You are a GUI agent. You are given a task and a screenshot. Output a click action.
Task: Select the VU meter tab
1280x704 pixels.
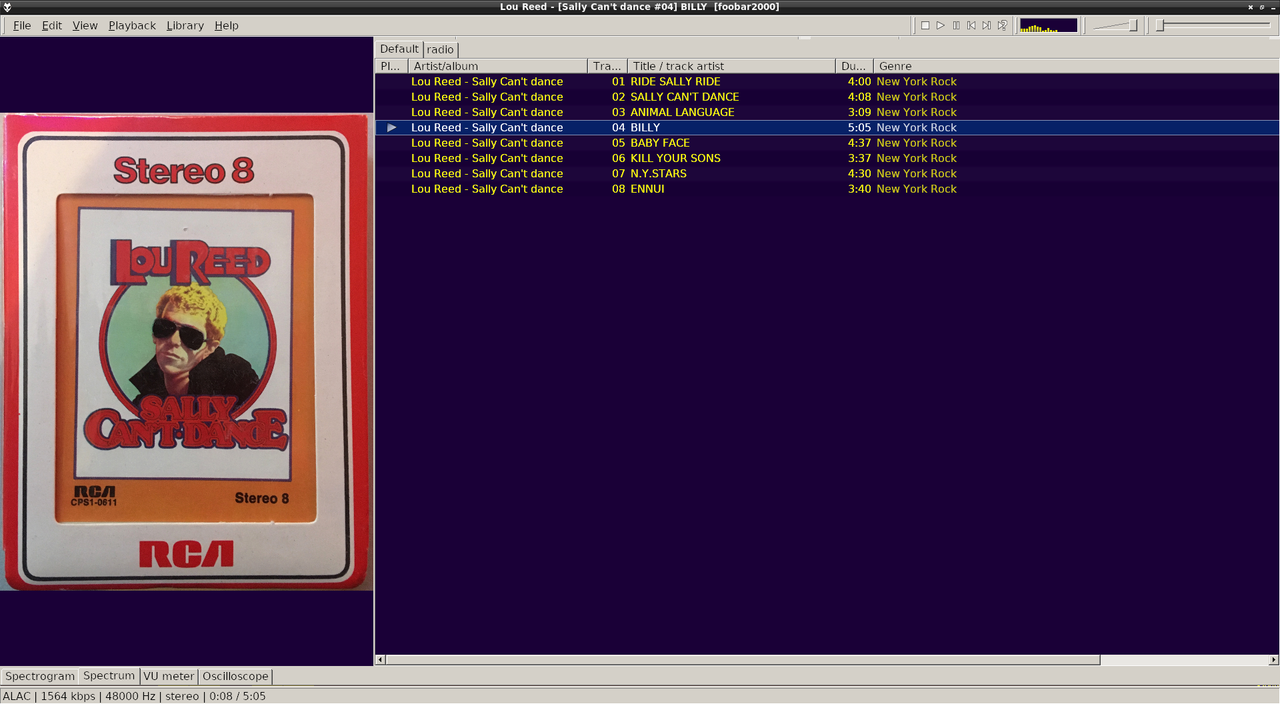tap(169, 676)
